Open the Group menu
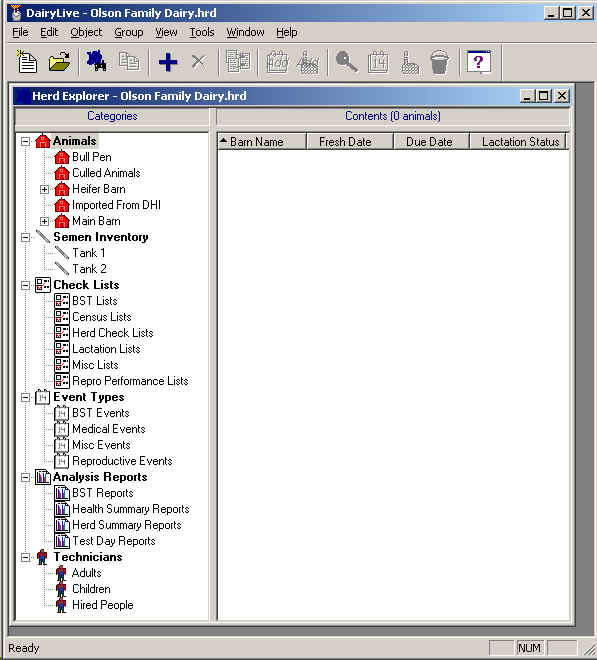The height and width of the screenshot is (660, 597). (x=128, y=32)
